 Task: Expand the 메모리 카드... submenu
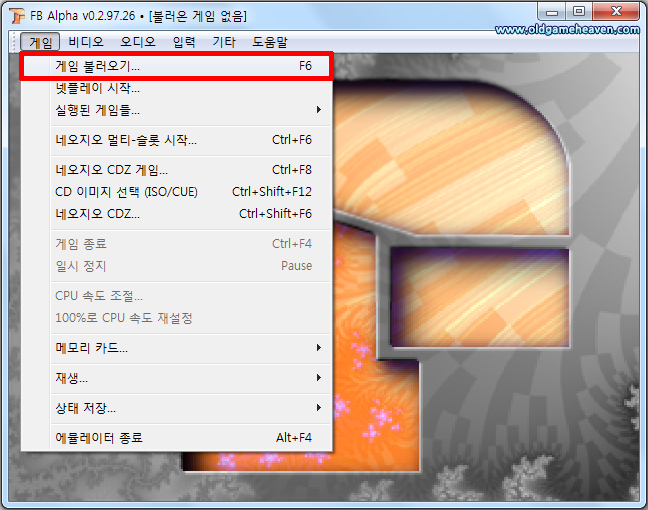(176, 348)
